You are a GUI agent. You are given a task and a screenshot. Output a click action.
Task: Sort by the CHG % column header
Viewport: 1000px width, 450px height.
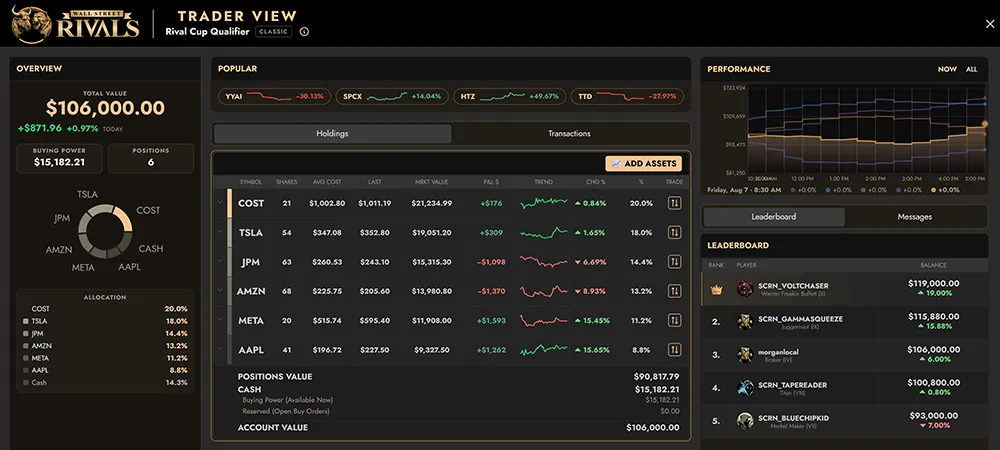point(596,182)
